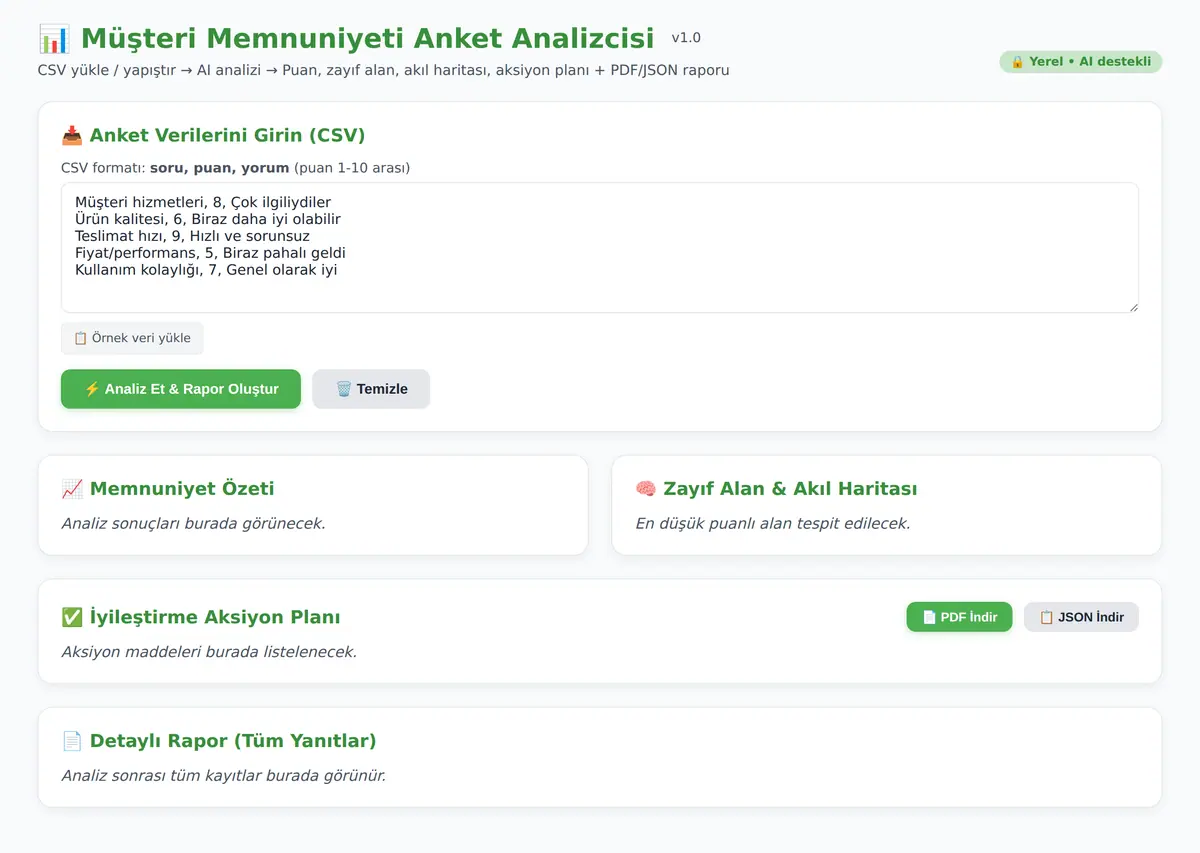Click the Müşteri Memnuniyeti Anket Analizcisi title

tap(367, 39)
